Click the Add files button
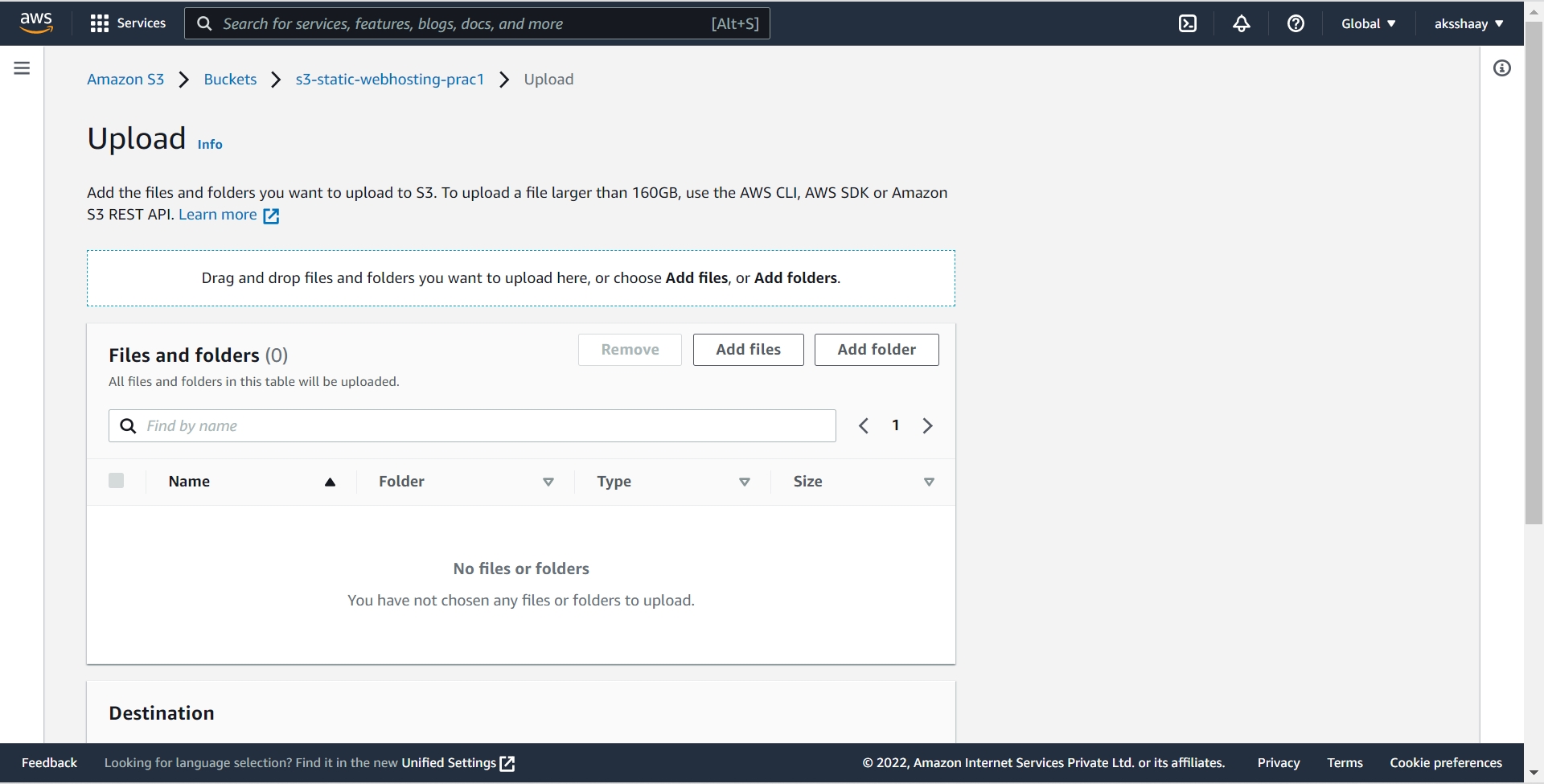The image size is (1544, 784). point(748,349)
